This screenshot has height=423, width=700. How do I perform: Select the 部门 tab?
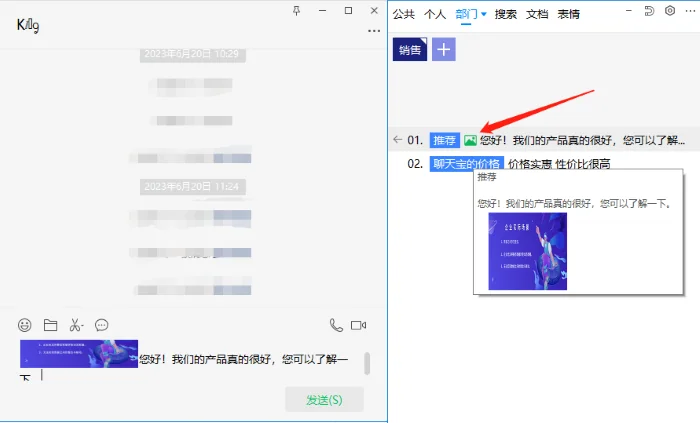tap(467, 14)
